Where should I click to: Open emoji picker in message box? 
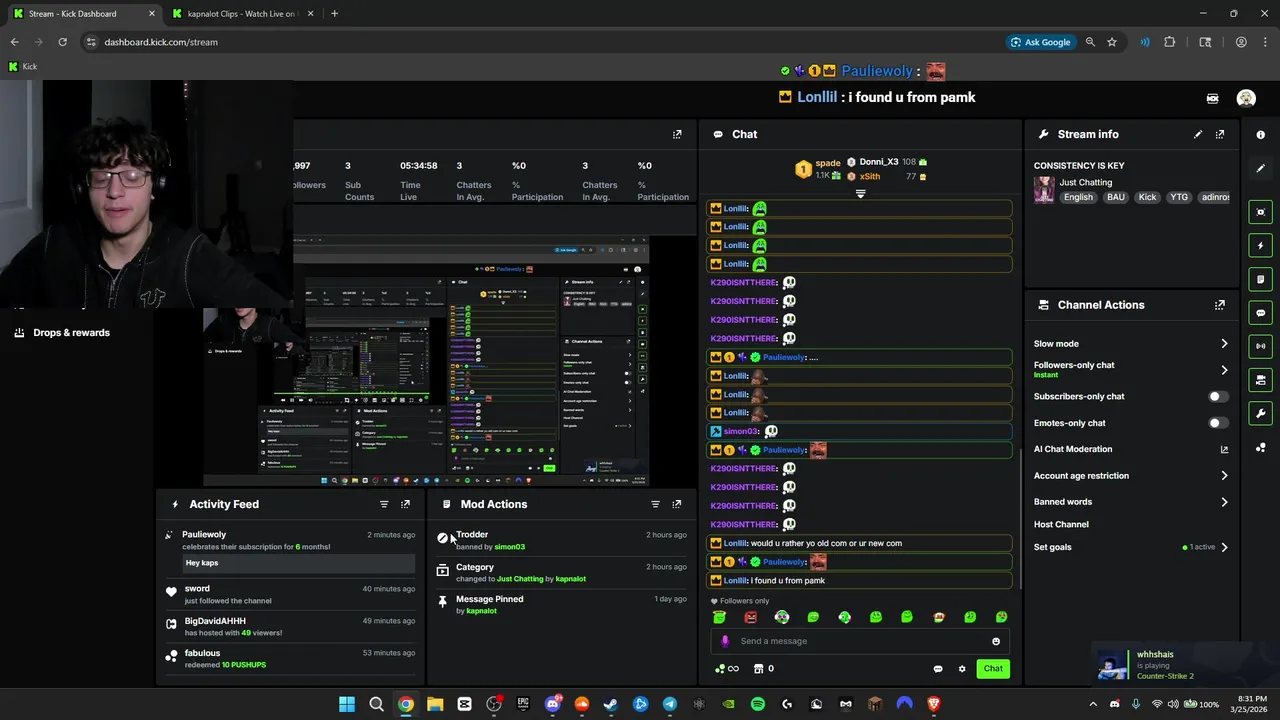pos(996,641)
